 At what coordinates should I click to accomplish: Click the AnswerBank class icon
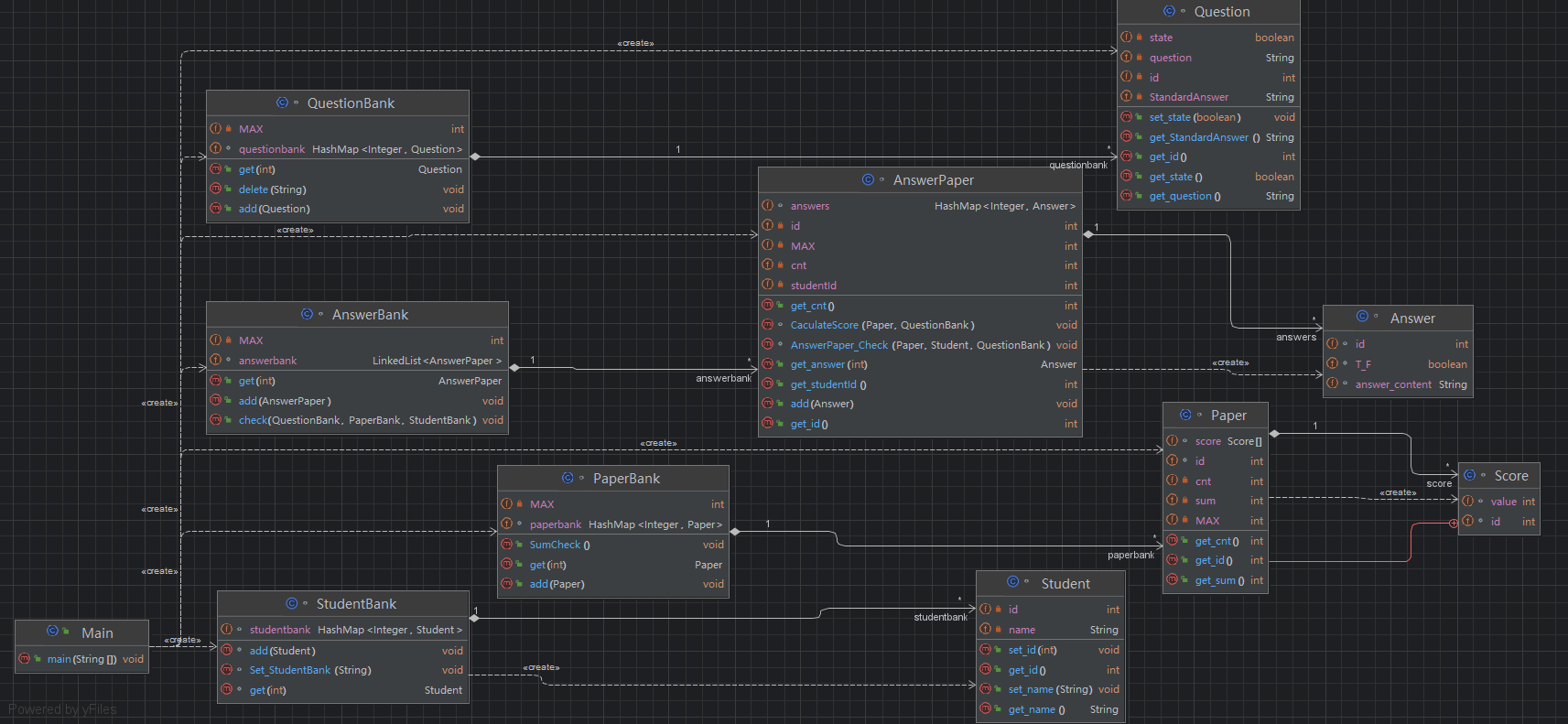tap(307, 314)
